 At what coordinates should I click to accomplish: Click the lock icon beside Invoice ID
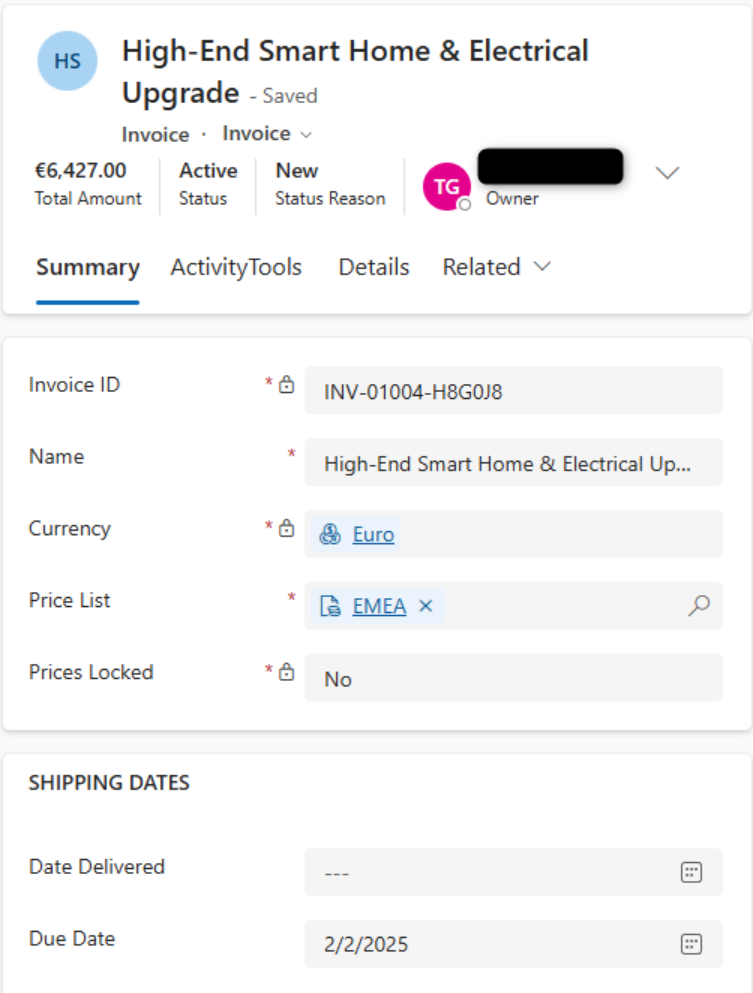point(287,384)
